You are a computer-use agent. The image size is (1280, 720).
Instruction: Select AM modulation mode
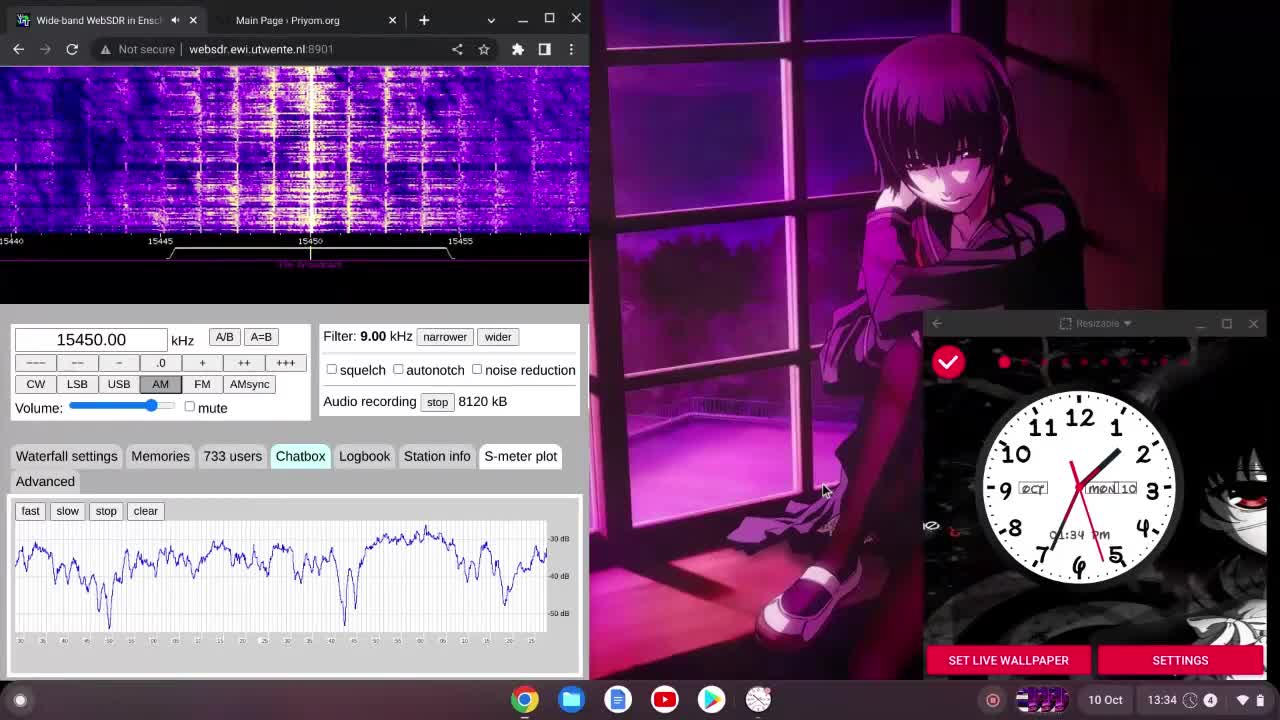tap(160, 384)
